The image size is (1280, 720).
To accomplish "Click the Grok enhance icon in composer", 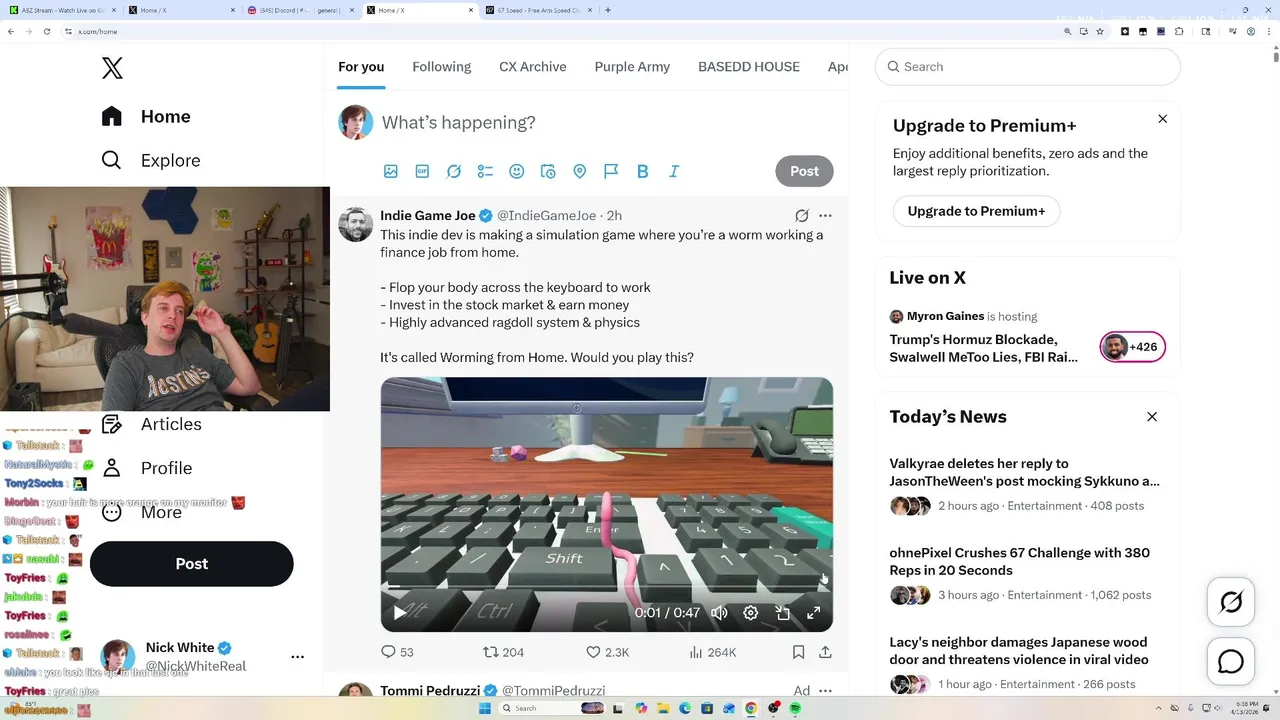I will coord(454,172).
